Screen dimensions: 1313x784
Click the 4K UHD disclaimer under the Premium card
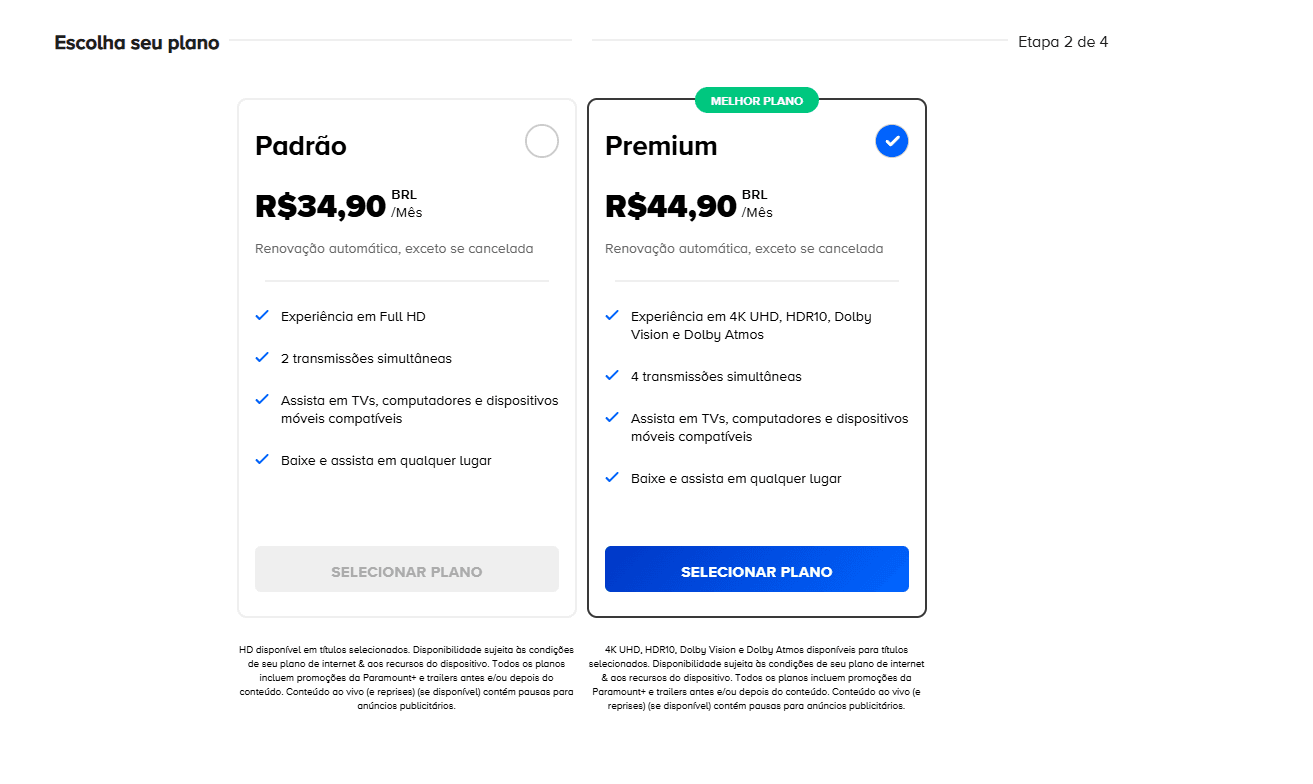tap(756, 677)
